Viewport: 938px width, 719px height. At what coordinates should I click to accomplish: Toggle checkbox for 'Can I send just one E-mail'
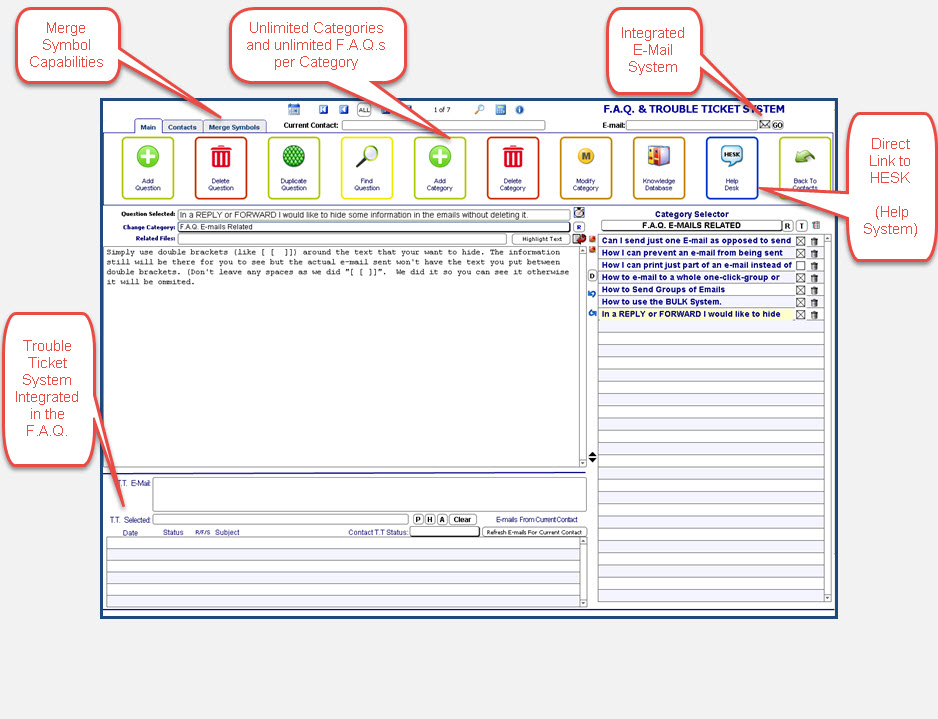pos(800,241)
